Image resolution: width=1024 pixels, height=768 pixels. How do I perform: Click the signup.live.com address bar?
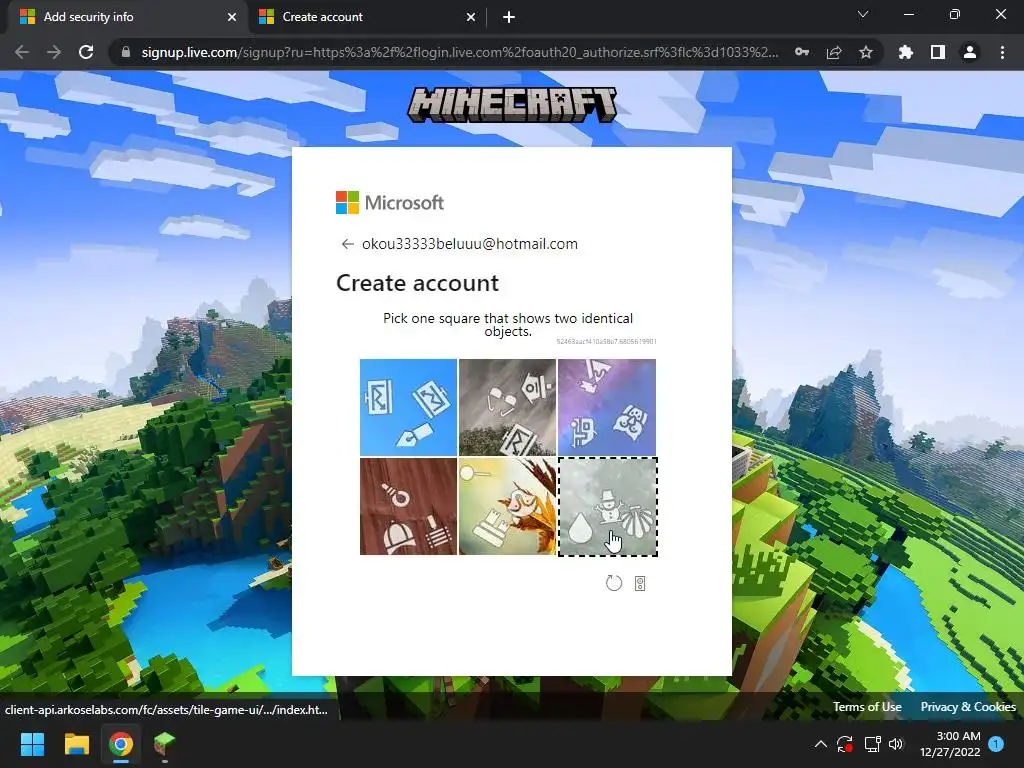tap(460, 52)
